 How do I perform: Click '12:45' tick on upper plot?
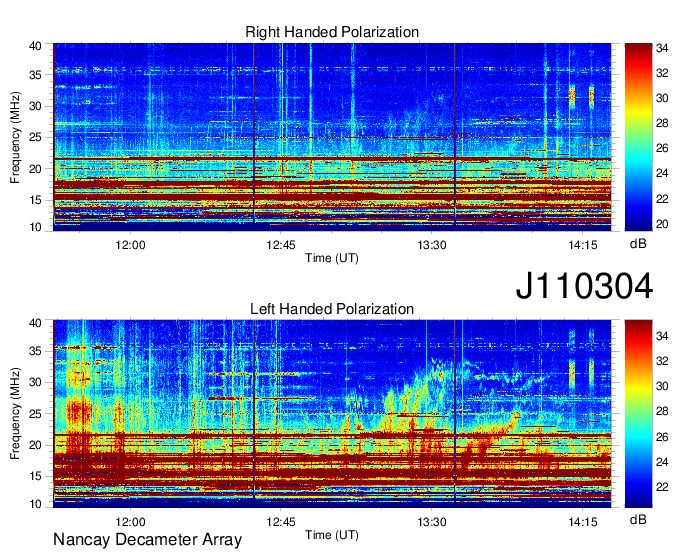click(x=281, y=245)
